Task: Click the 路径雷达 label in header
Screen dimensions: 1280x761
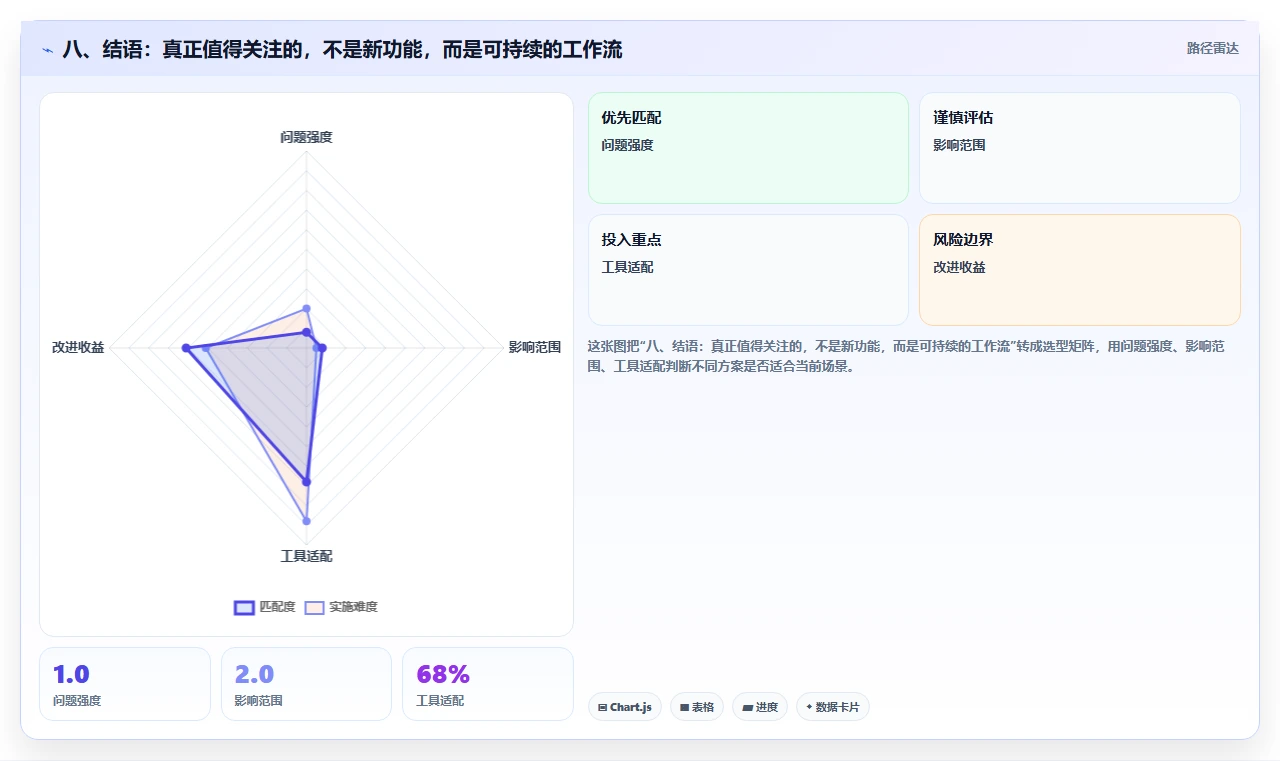Action: click(1212, 48)
